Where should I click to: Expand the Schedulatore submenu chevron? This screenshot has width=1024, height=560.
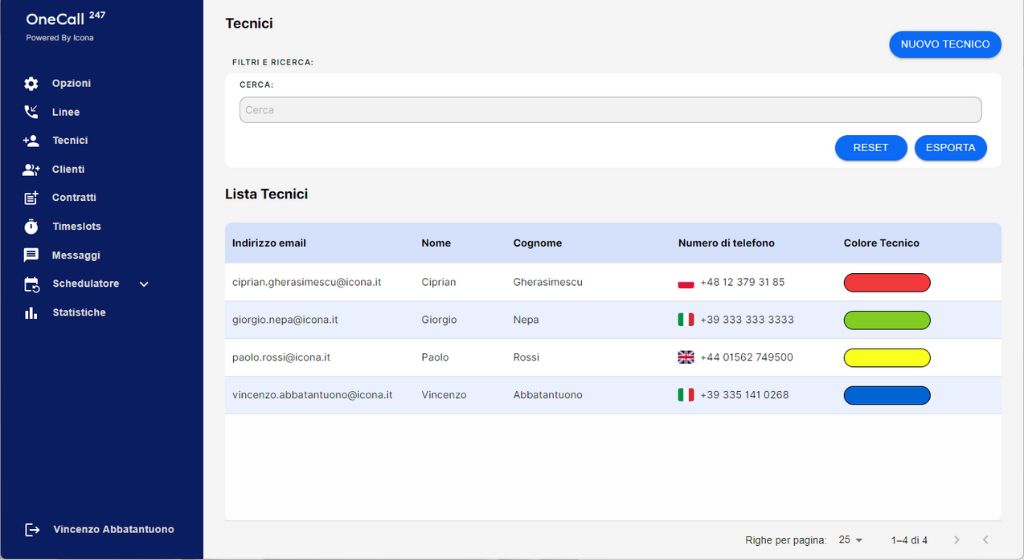tap(144, 284)
